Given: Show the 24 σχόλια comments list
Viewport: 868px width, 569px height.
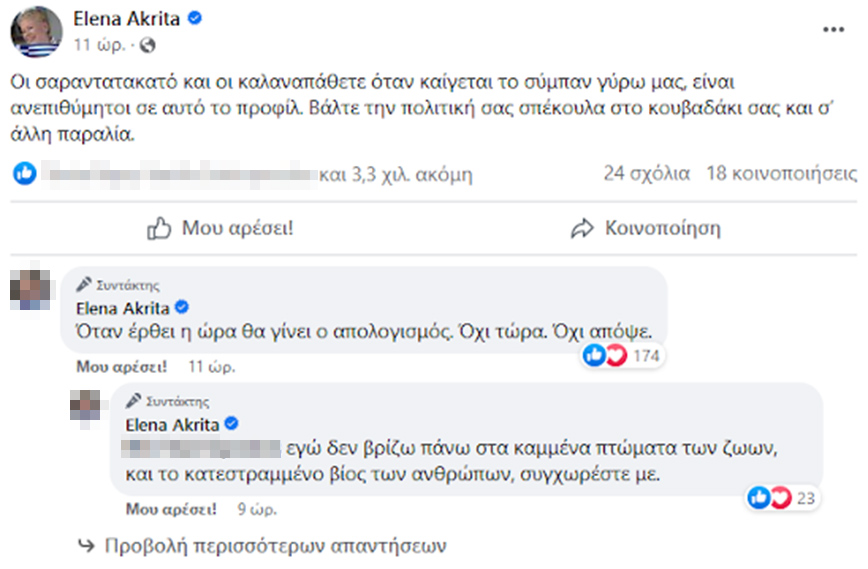Looking at the screenshot, I should click(646, 174).
